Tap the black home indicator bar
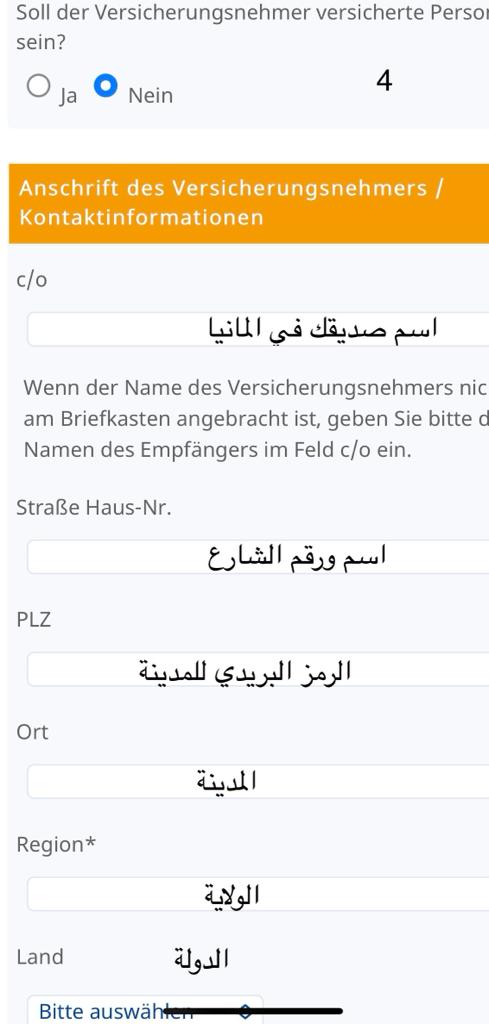 click(253, 1011)
